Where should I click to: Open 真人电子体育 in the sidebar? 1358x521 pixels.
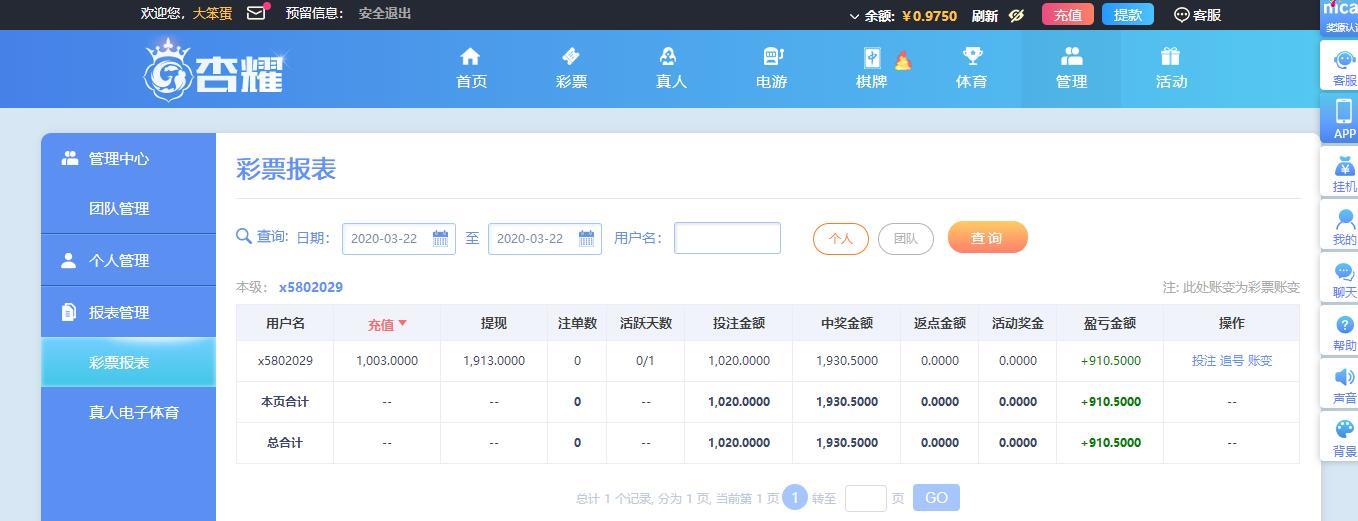133,412
